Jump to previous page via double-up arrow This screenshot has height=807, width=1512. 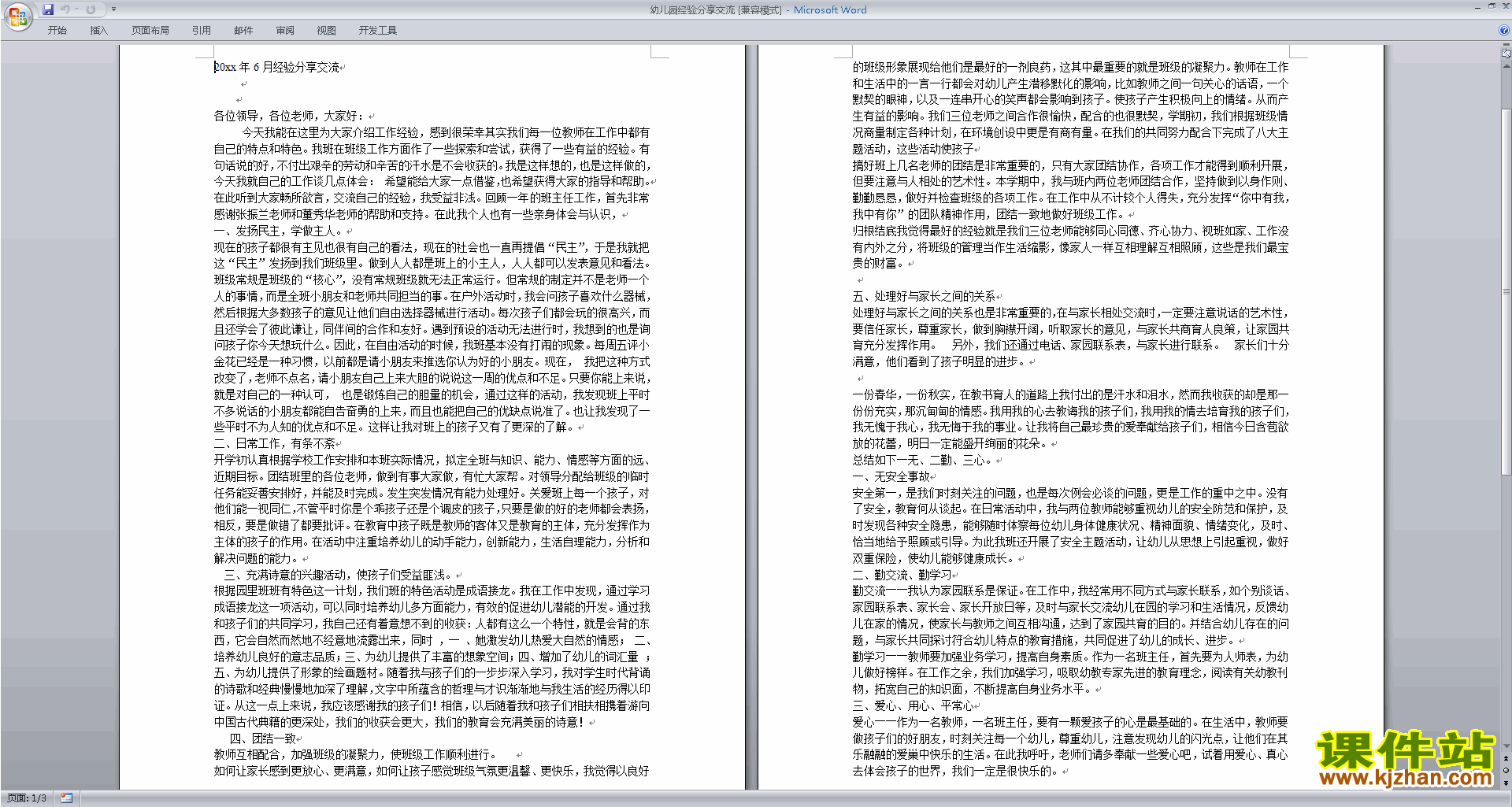click(x=1506, y=758)
